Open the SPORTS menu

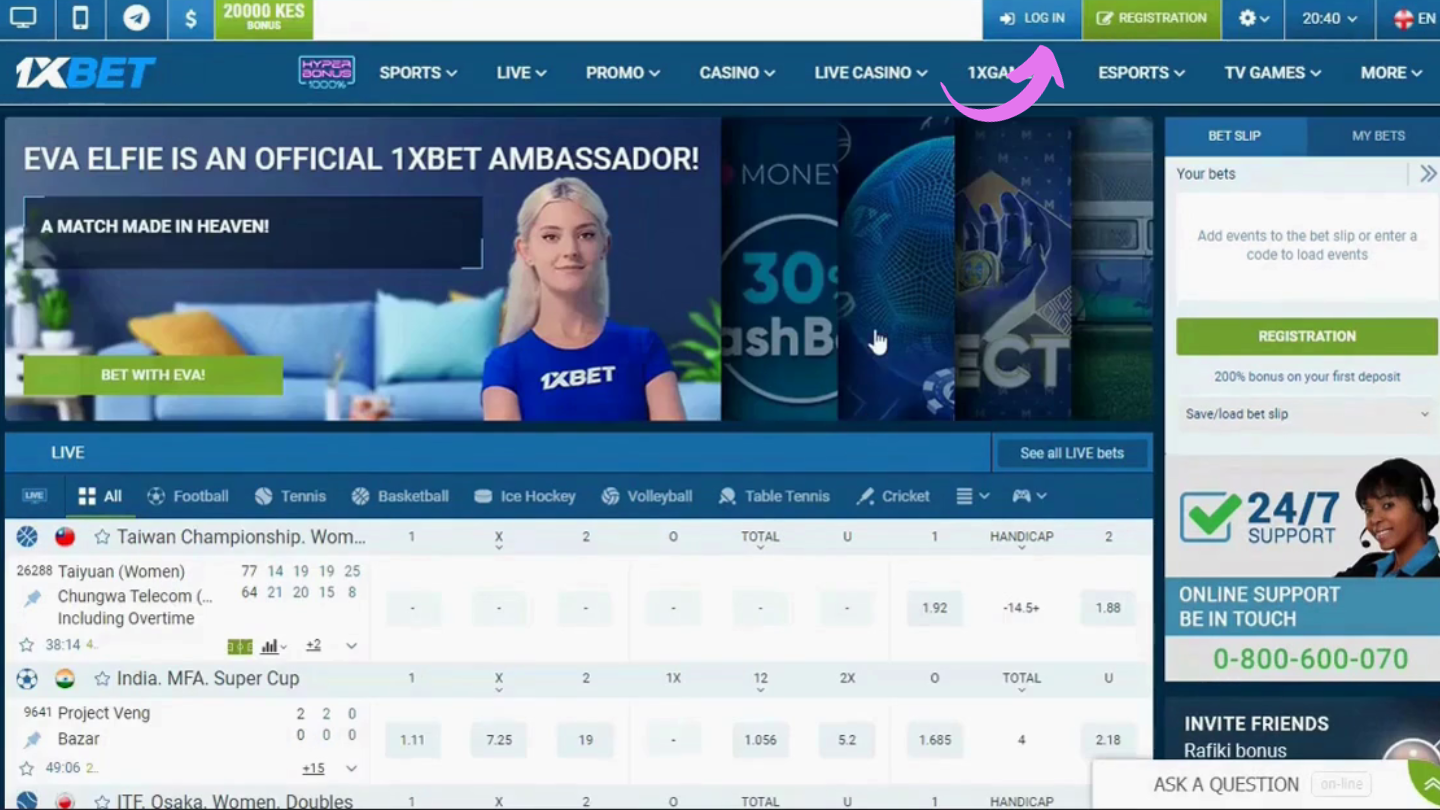[418, 73]
